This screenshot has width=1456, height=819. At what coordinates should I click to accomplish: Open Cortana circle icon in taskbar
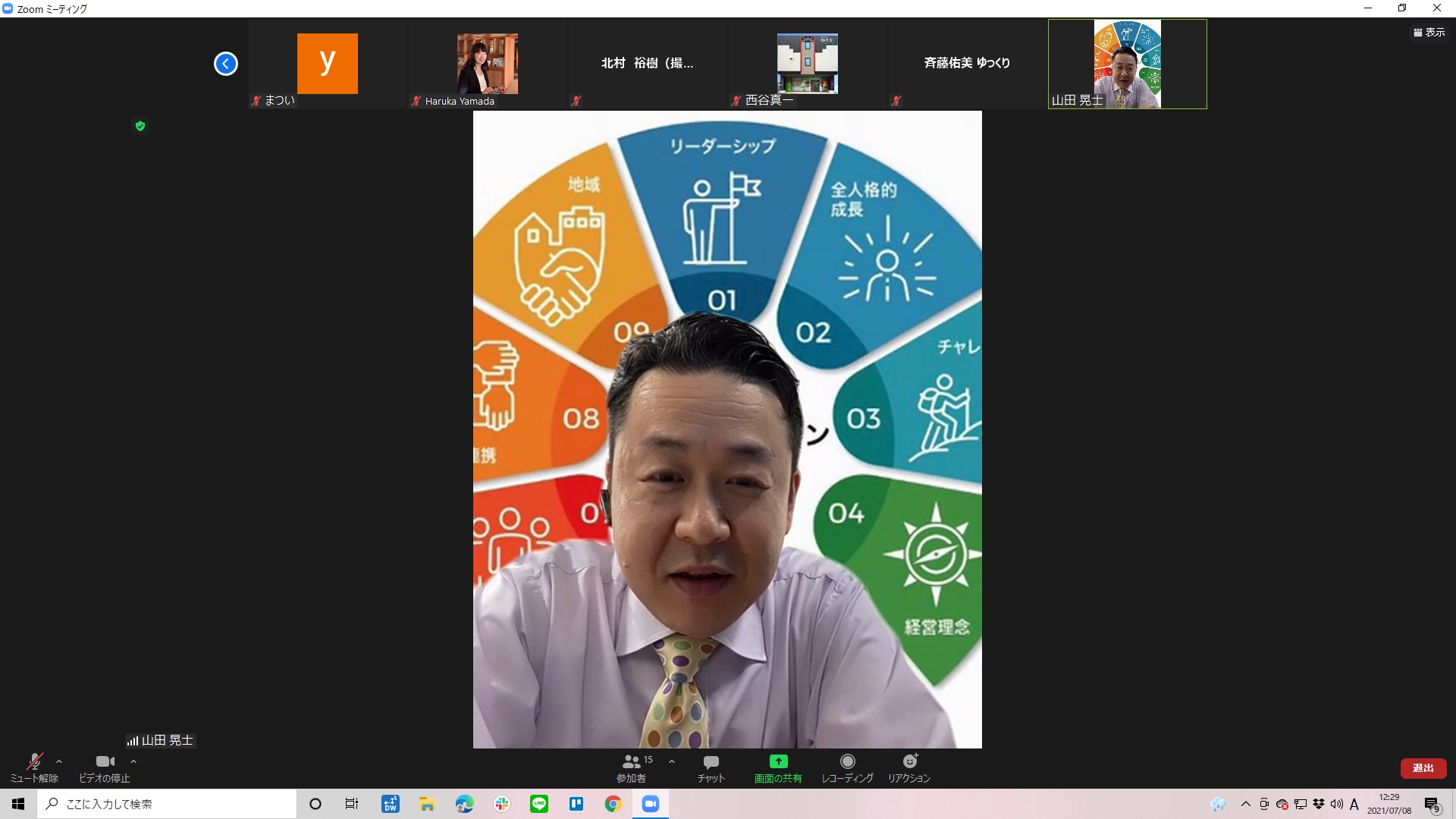pos(315,804)
